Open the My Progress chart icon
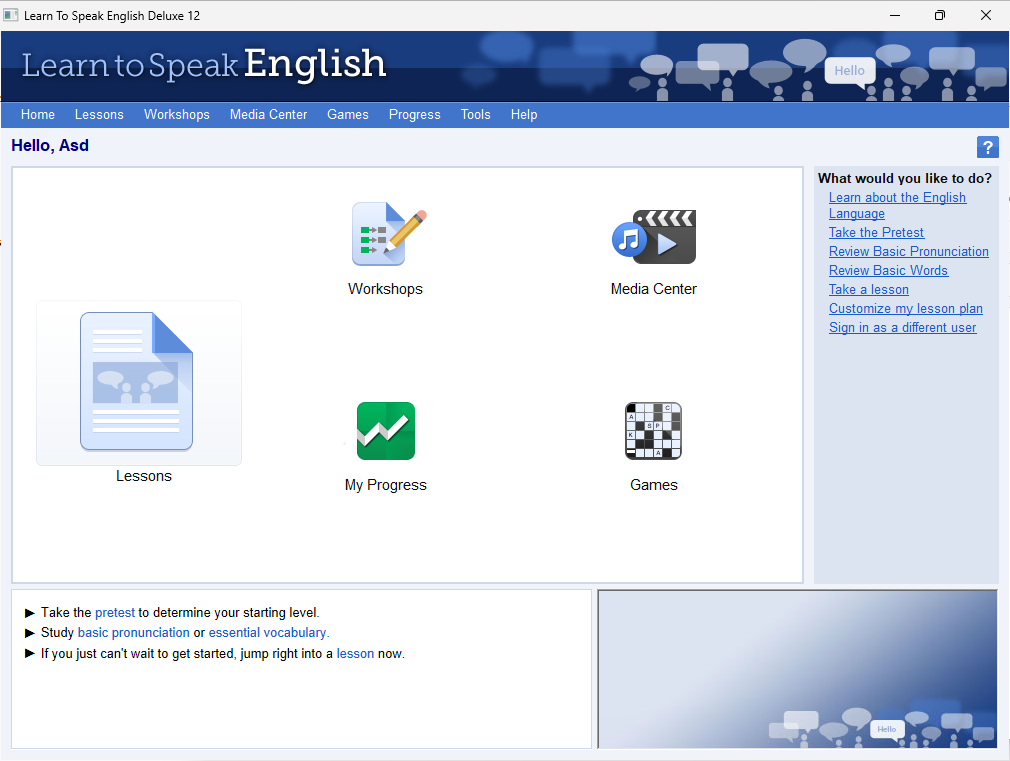Image resolution: width=1010 pixels, height=761 pixels. tap(386, 430)
